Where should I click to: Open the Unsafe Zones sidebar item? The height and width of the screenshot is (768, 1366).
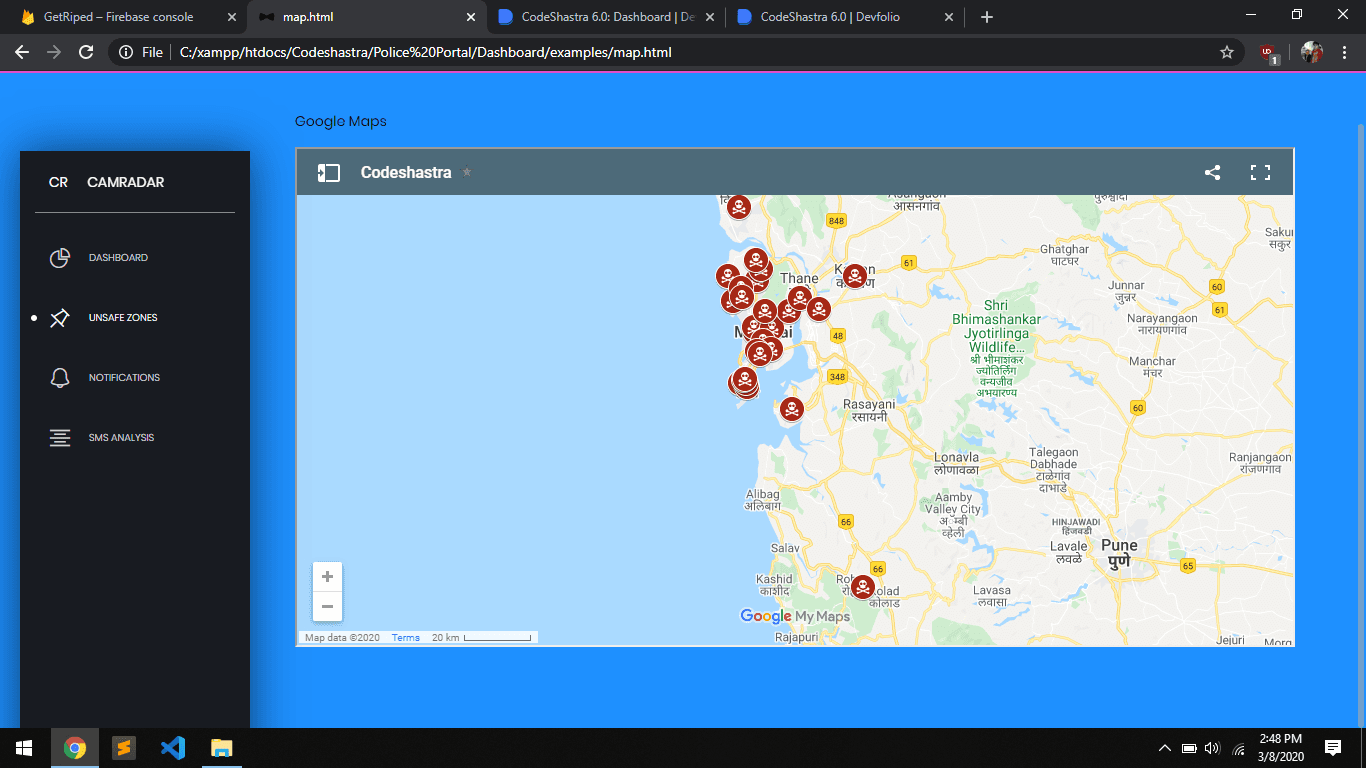point(135,318)
